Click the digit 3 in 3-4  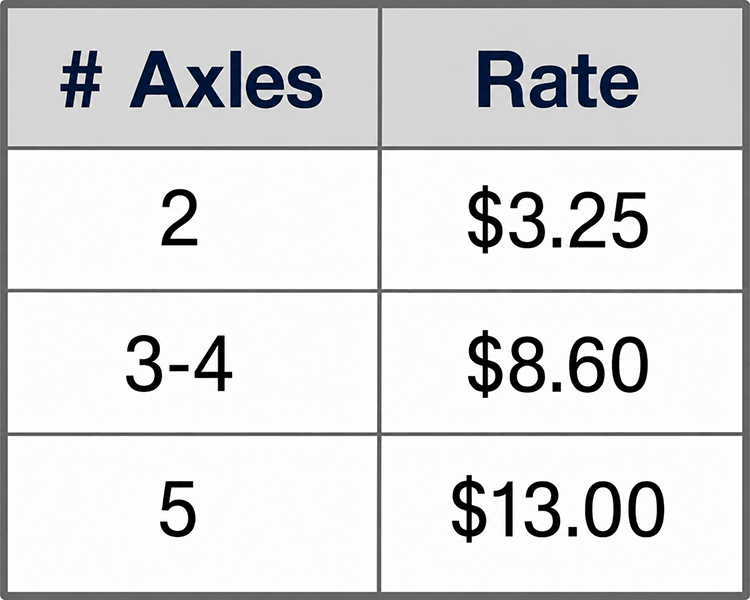point(143,364)
